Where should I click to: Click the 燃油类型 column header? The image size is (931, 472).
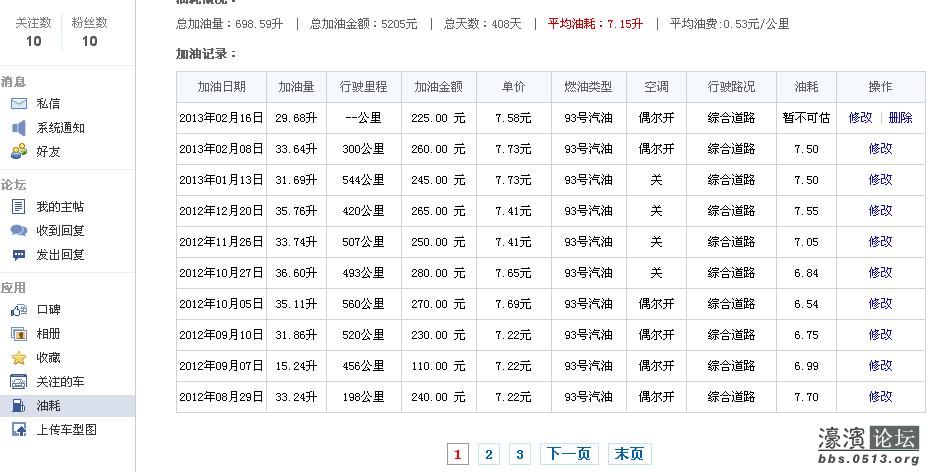click(x=588, y=87)
